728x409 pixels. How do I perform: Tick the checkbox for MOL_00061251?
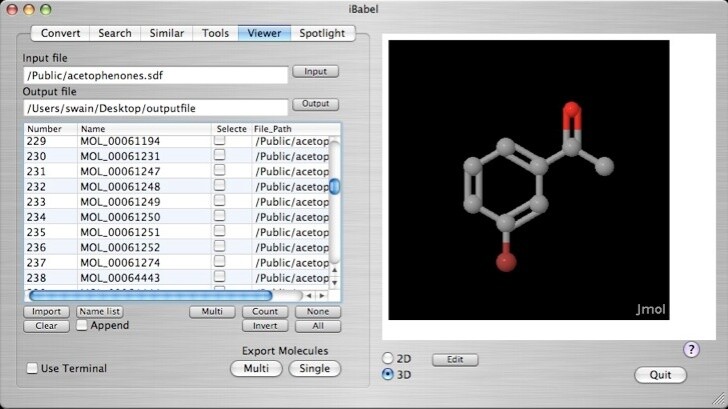[220, 231]
